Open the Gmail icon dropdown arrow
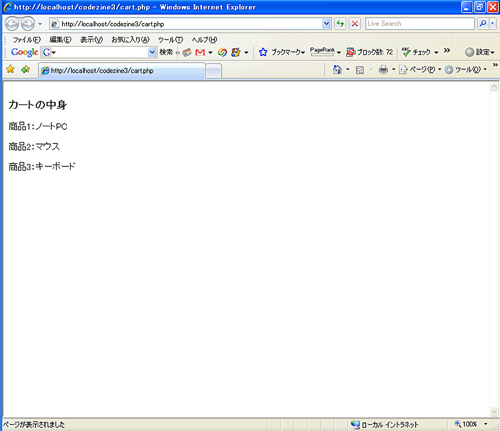 (x=210, y=53)
